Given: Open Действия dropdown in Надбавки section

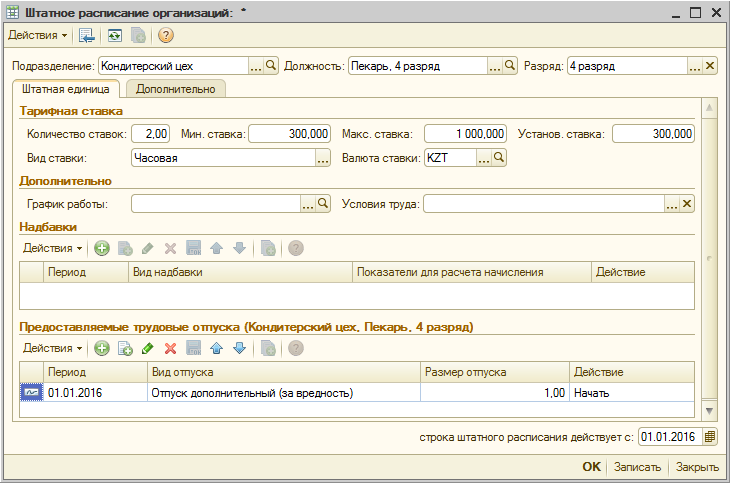Looking at the screenshot, I should (53, 248).
